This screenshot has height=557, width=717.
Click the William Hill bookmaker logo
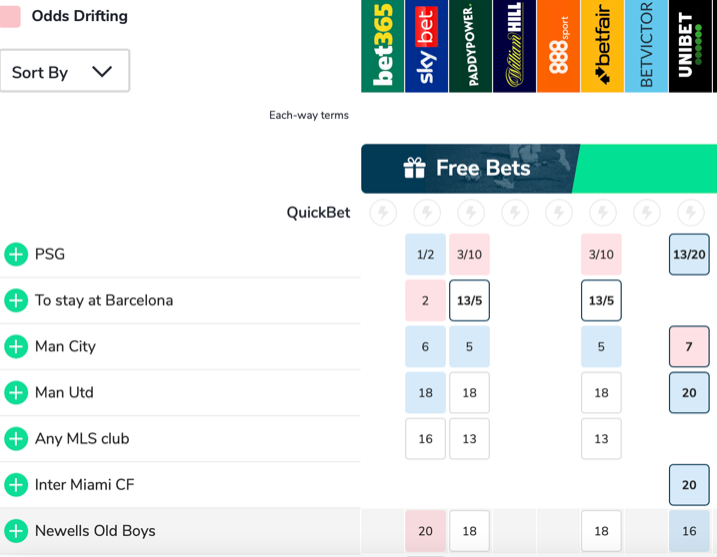(x=514, y=46)
